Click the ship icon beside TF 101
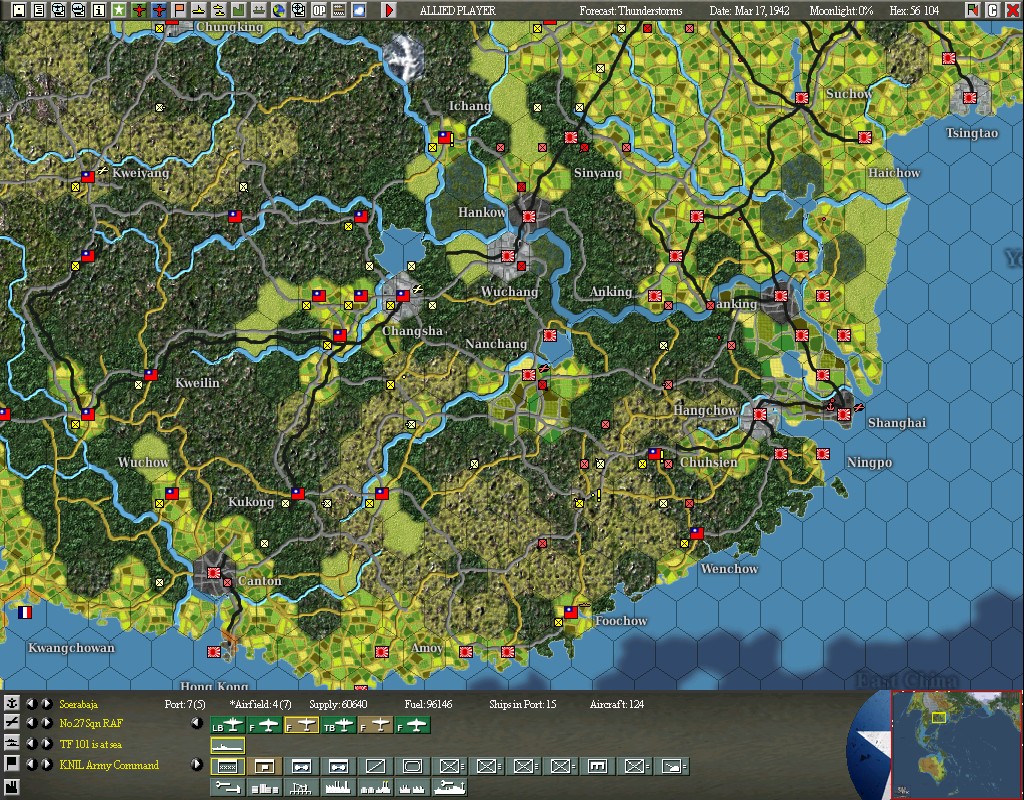 (12, 743)
